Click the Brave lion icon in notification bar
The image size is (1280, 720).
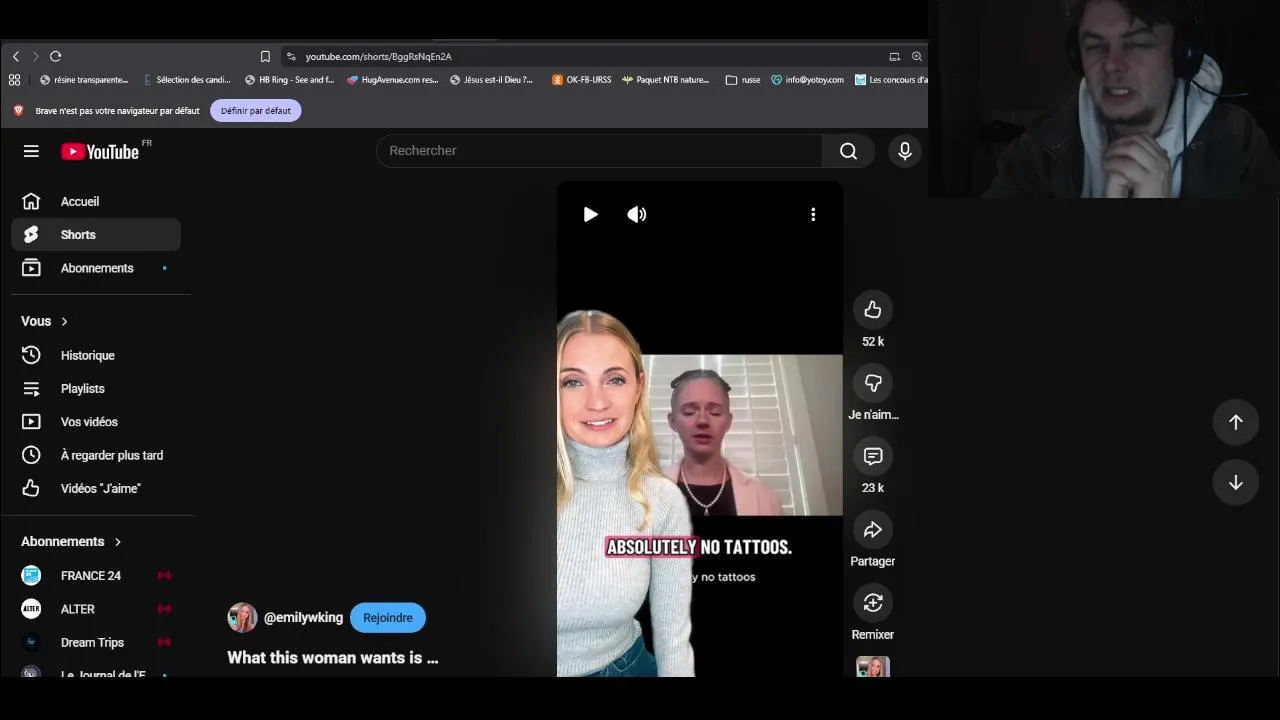tap(18, 111)
